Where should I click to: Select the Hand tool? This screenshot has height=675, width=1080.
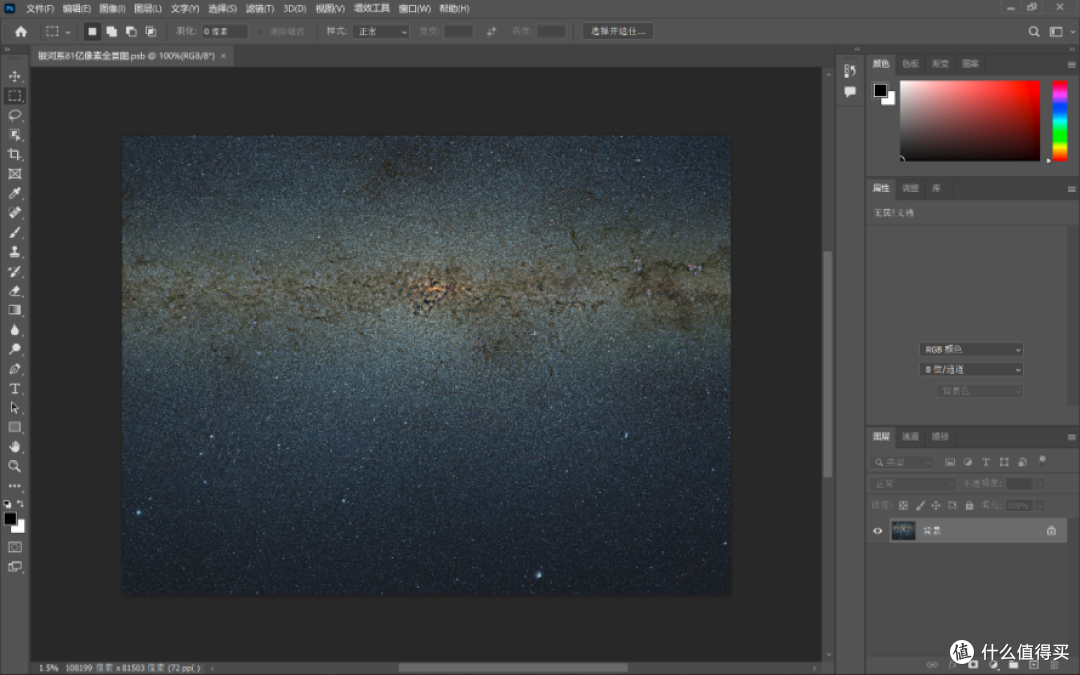pos(14,447)
